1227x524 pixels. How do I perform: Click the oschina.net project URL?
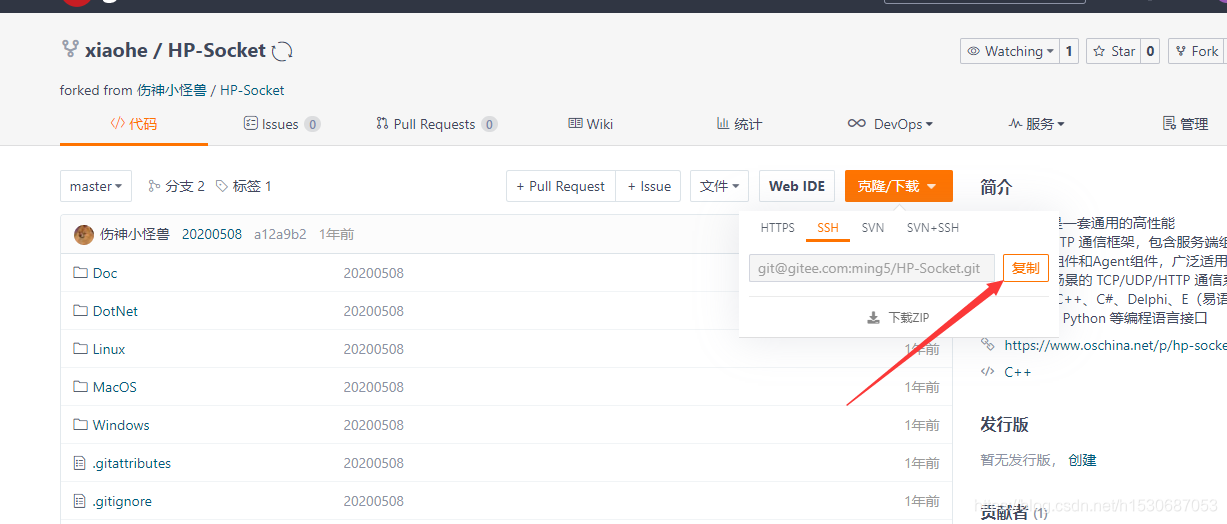pyautogui.click(x=1115, y=344)
